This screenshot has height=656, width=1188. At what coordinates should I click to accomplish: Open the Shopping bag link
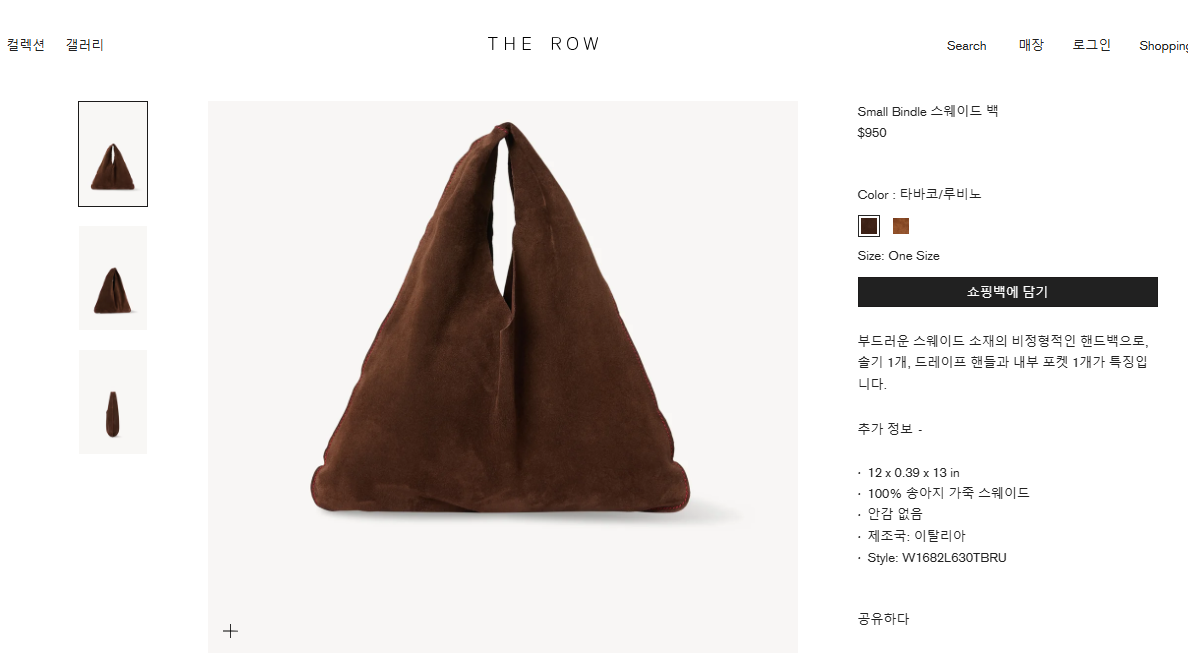point(1164,45)
